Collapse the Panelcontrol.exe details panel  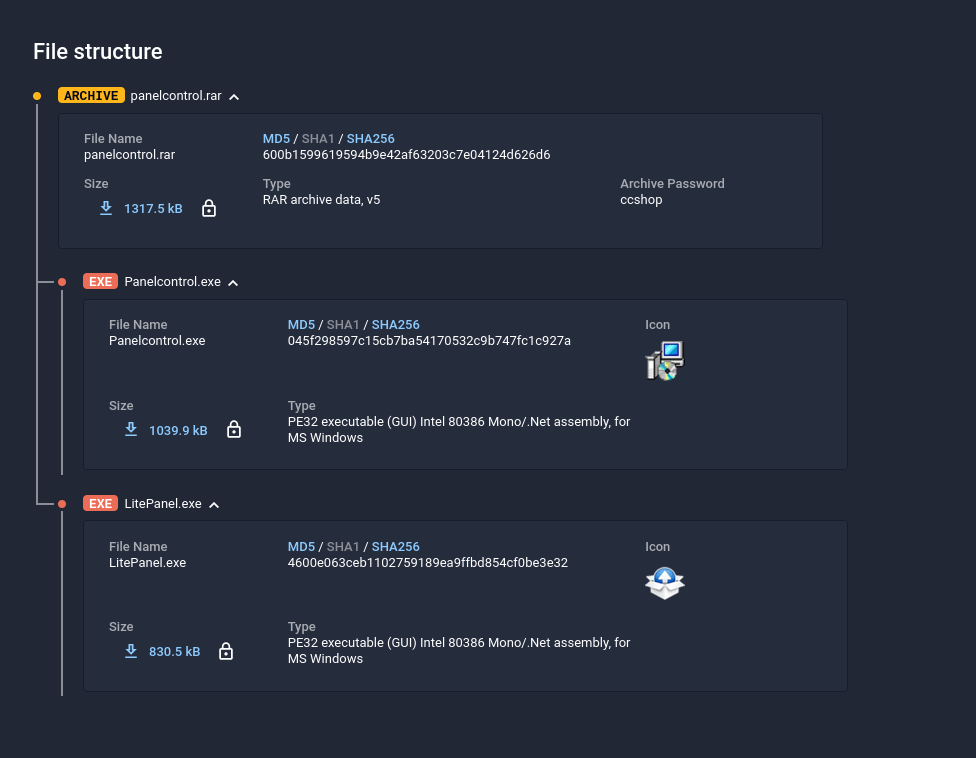[x=232, y=282]
